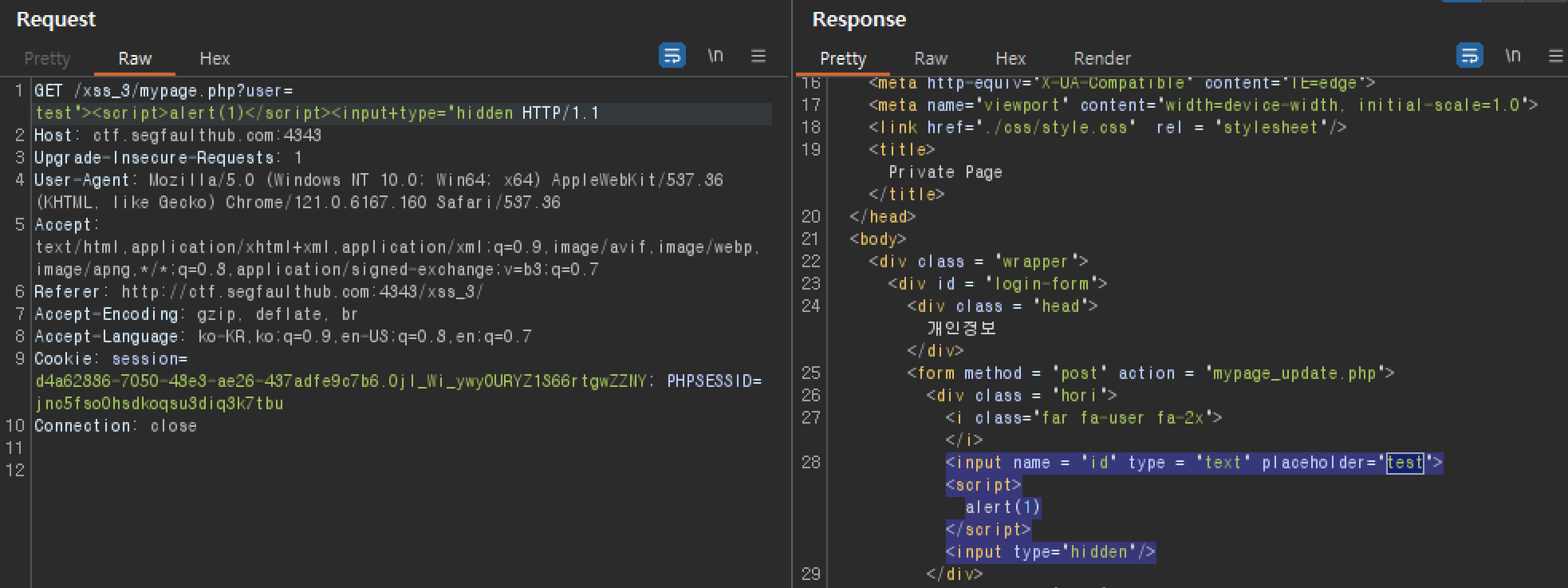Image resolution: width=1568 pixels, height=588 pixels.
Task: Select the Raw tab in Request
Action: (135, 58)
